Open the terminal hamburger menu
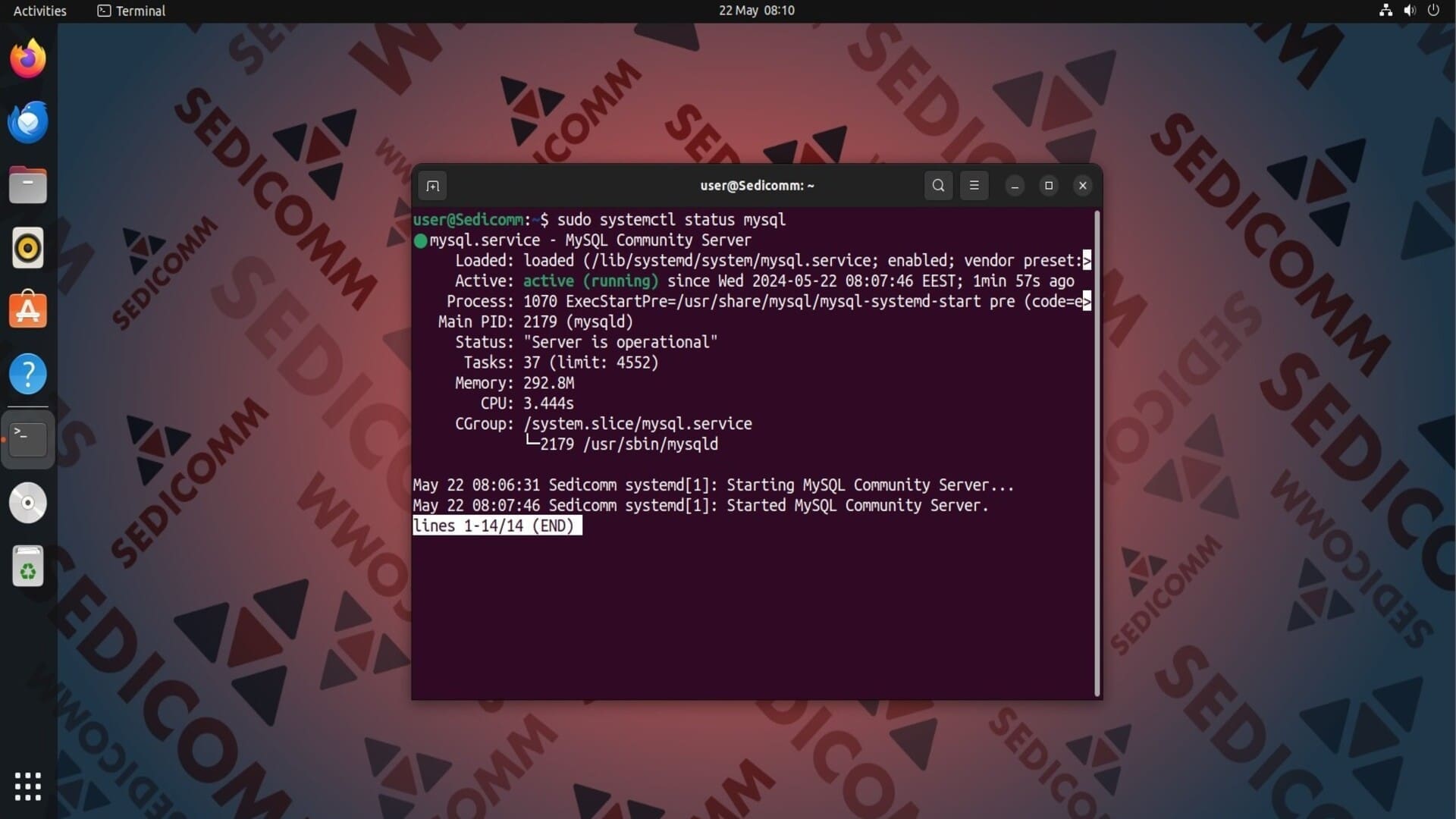Screen dimensions: 1456x819 (x=974, y=186)
